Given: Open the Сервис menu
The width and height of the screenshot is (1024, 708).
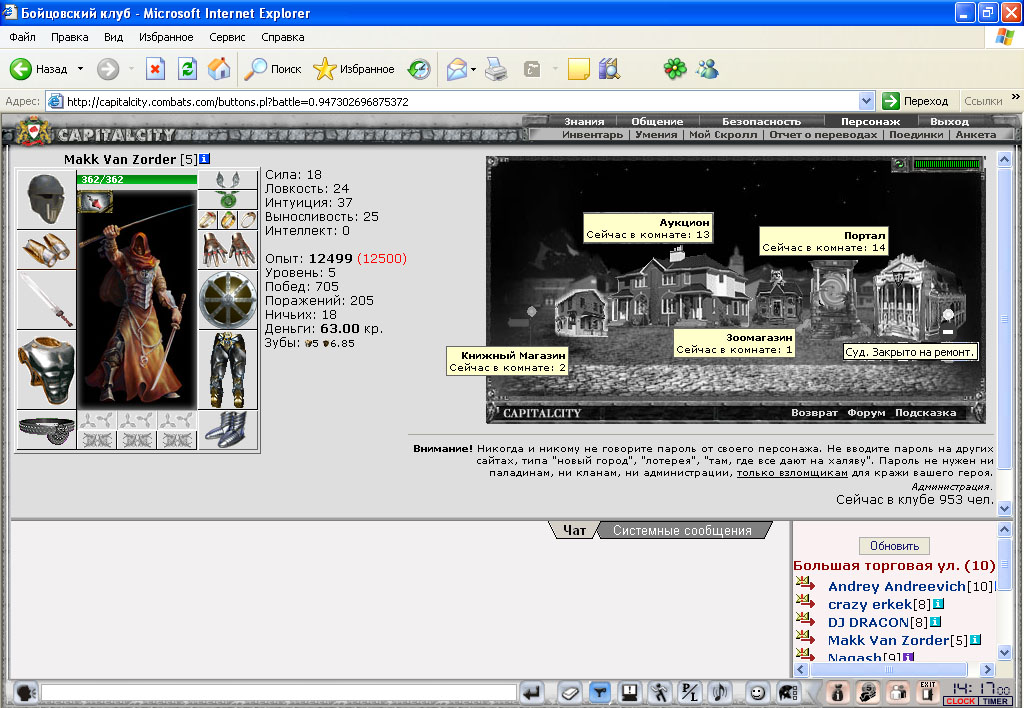Looking at the screenshot, I should point(227,37).
